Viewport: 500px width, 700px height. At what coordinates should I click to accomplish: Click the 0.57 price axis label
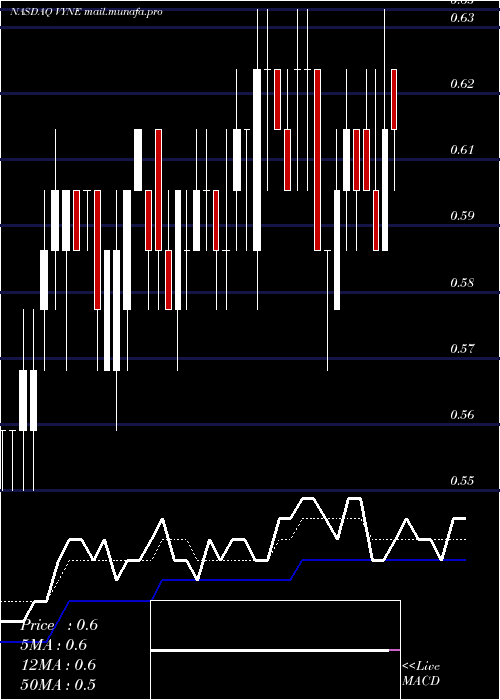coord(462,348)
